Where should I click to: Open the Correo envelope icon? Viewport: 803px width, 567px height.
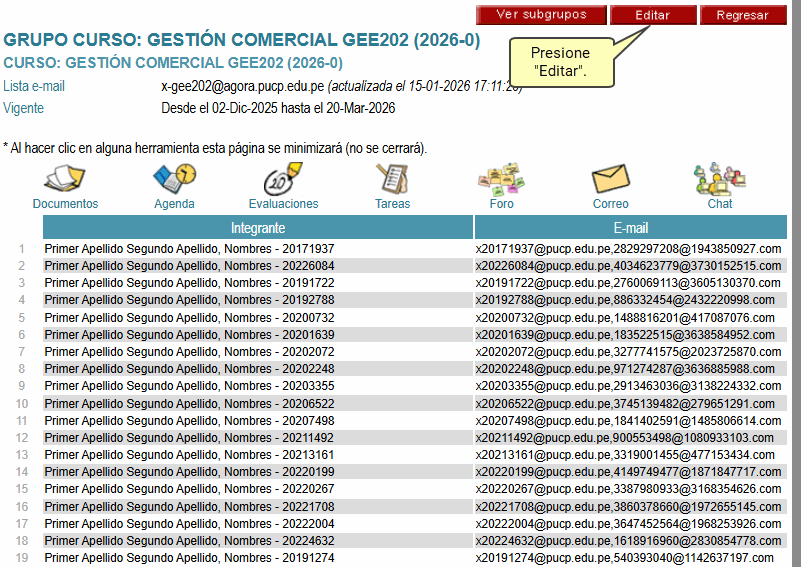pyautogui.click(x=610, y=180)
